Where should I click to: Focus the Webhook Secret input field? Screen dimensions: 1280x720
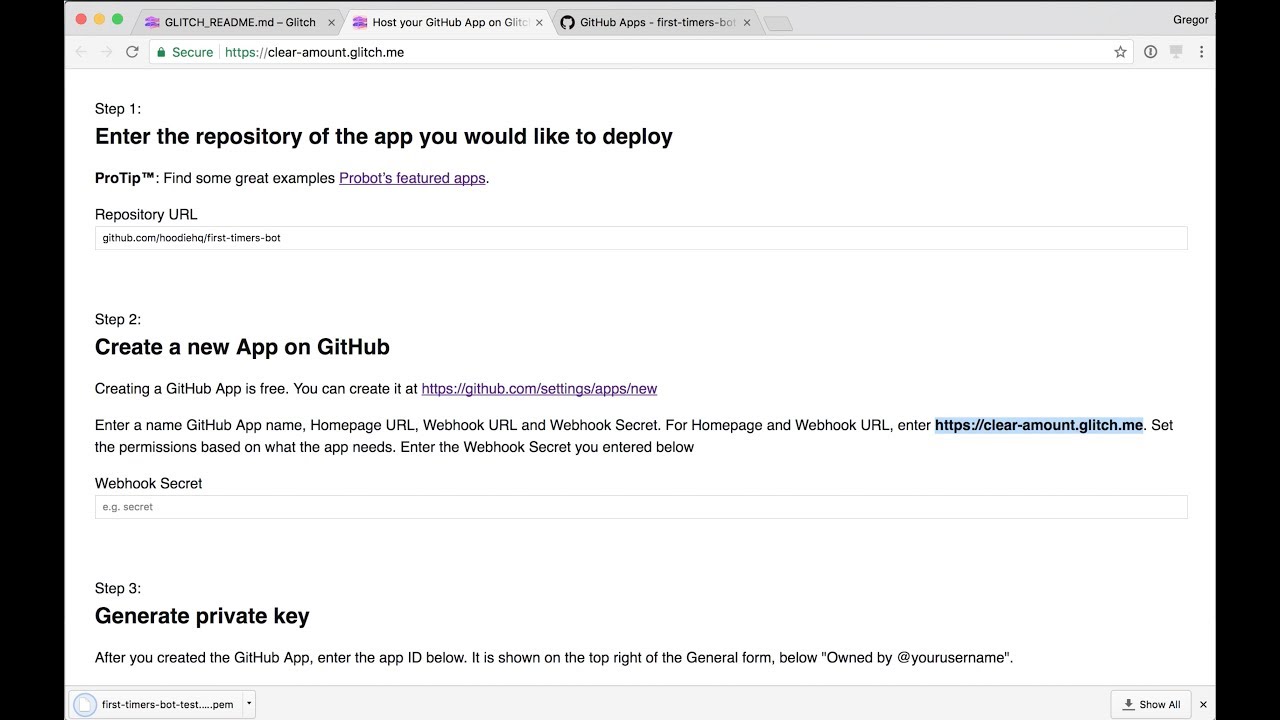point(641,507)
